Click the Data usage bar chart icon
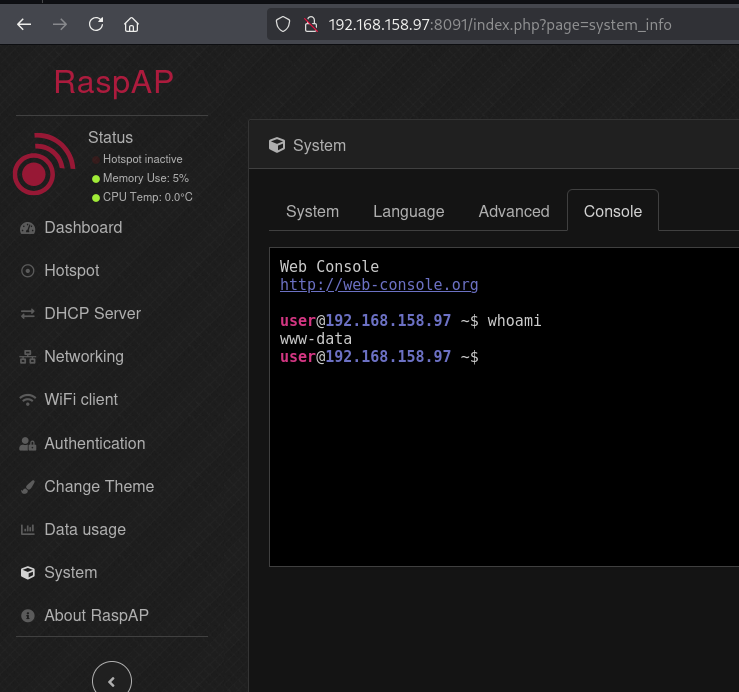 [27, 530]
